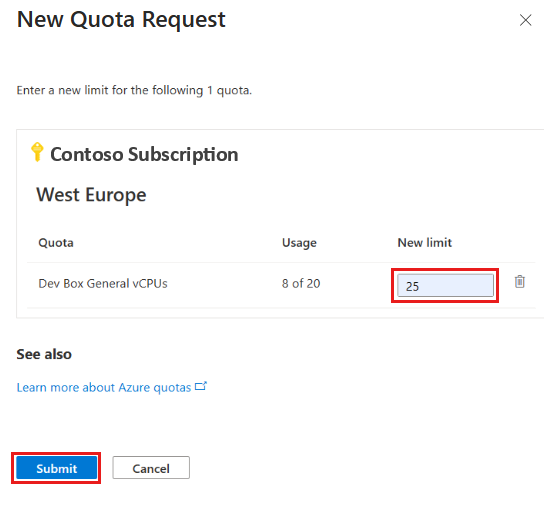Screen dimensions: 544x508
Task: Click the Usage column header
Action: [299, 243]
